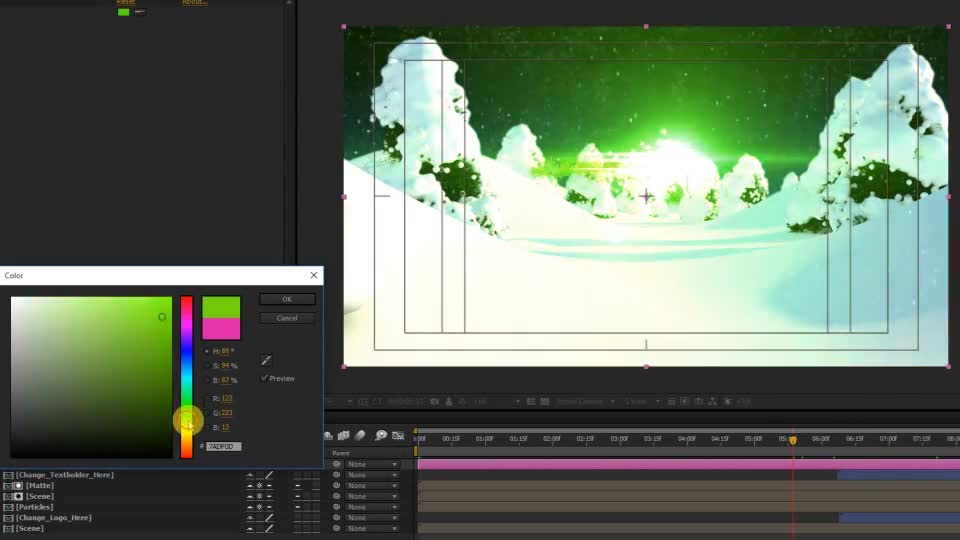Click the hex color input field
The image size is (960, 540).
(223, 446)
